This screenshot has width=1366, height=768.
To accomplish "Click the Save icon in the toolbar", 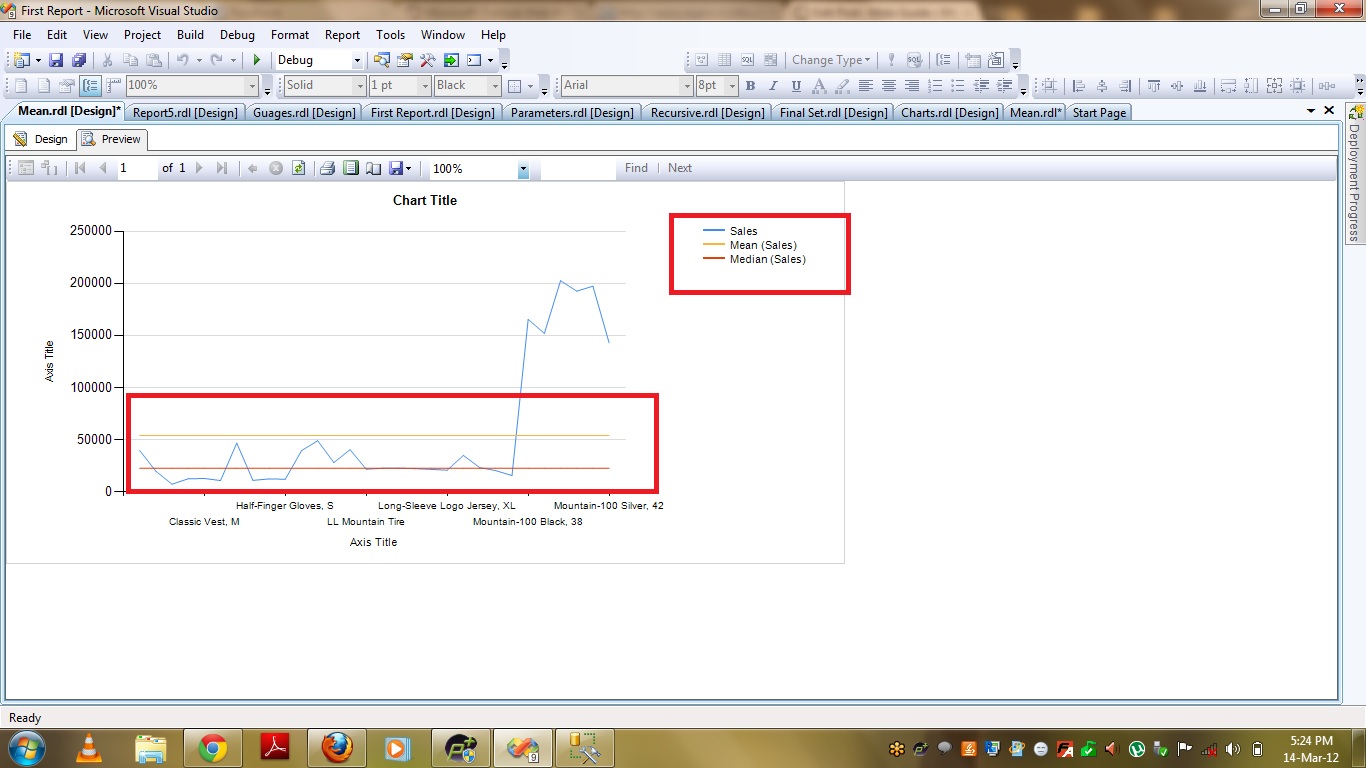I will (56, 61).
